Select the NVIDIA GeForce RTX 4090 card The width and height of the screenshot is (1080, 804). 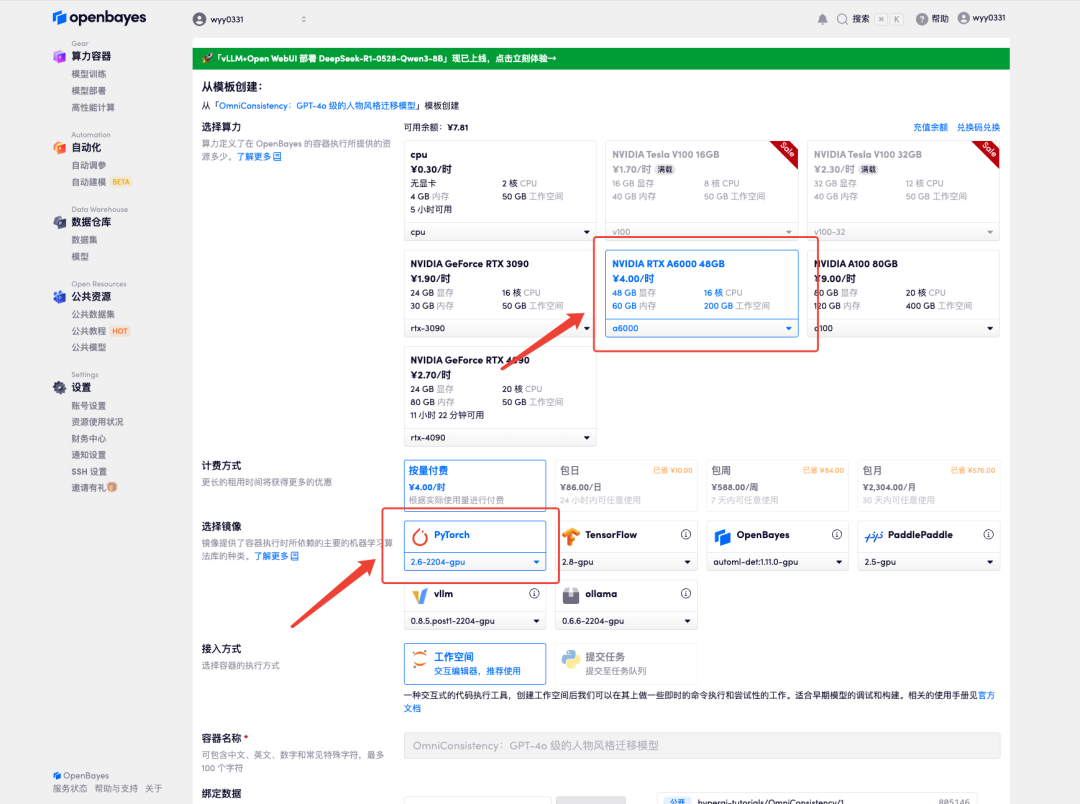(500, 397)
